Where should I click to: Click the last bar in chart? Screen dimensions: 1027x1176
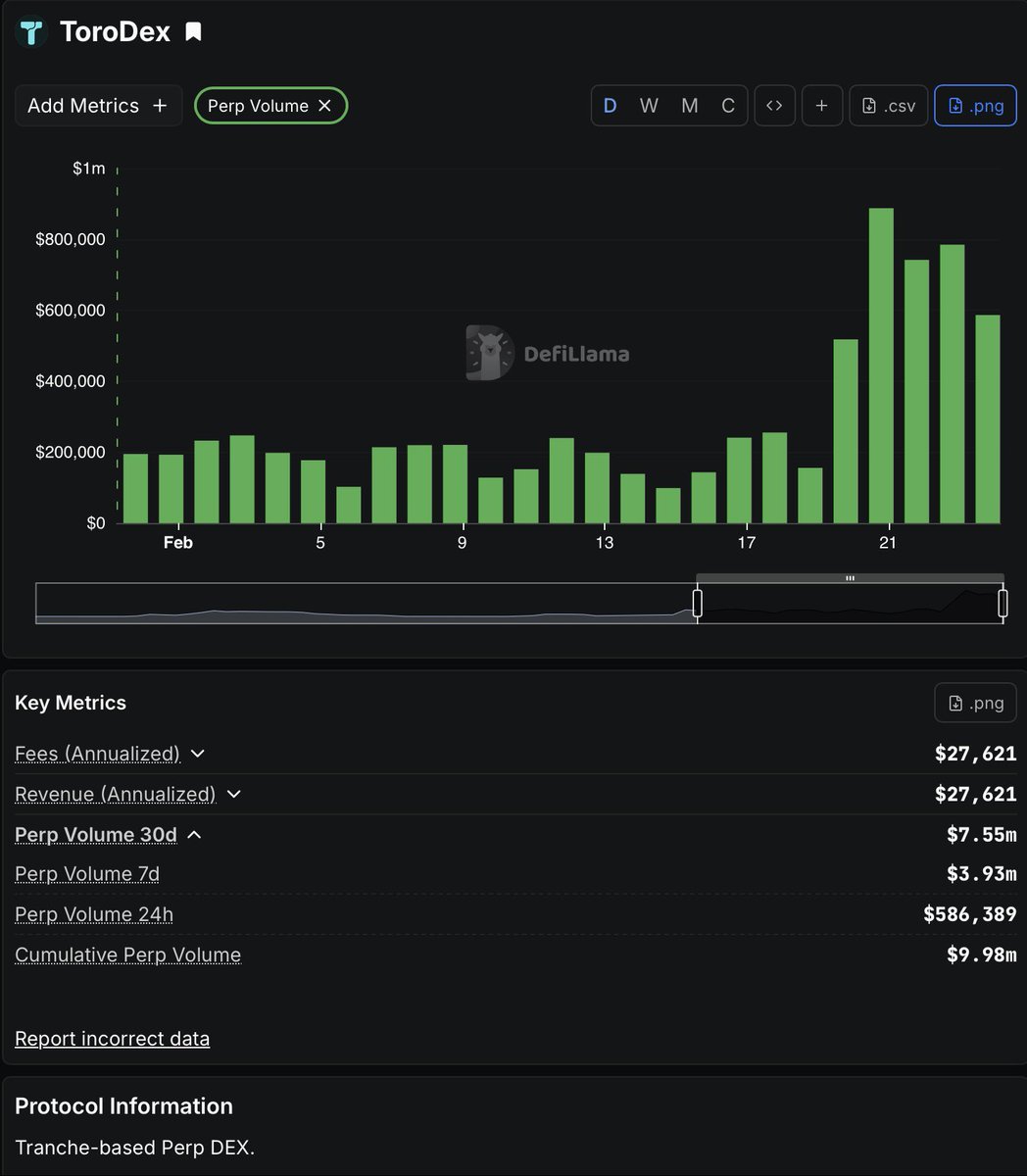pyautogui.click(x=988, y=419)
